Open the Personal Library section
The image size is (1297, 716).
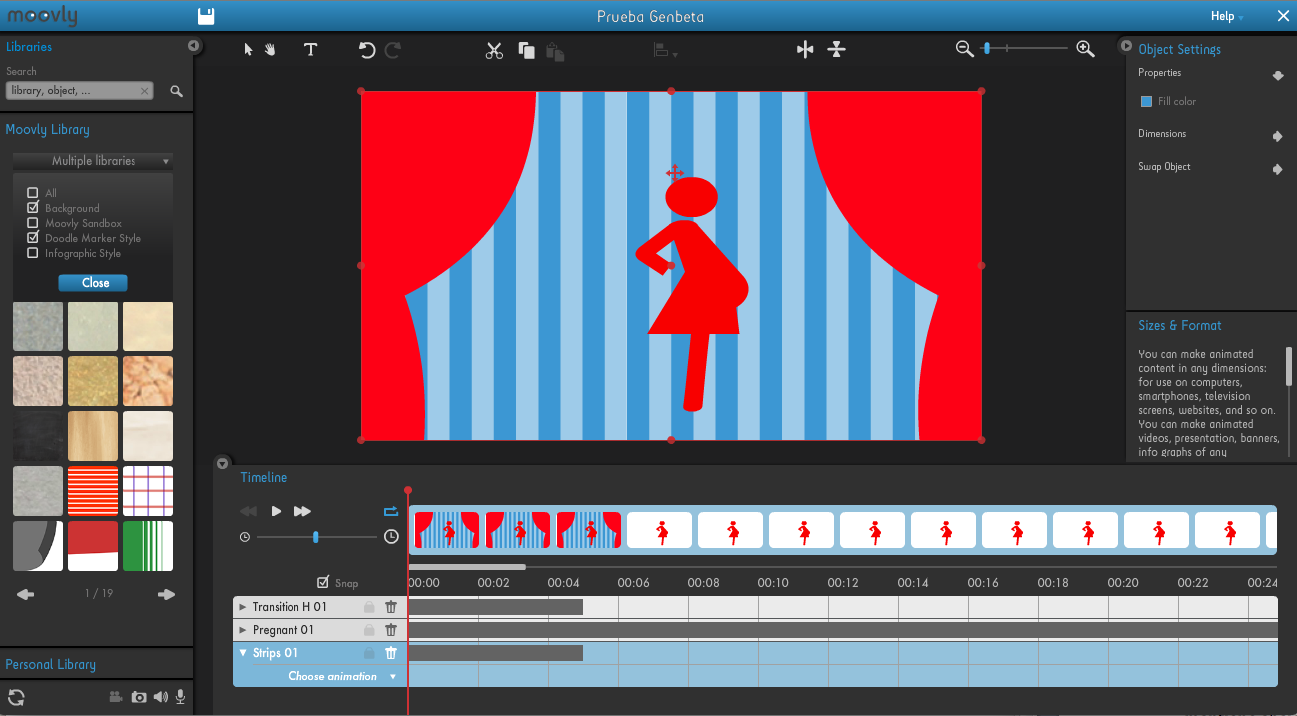coord(50,664)
